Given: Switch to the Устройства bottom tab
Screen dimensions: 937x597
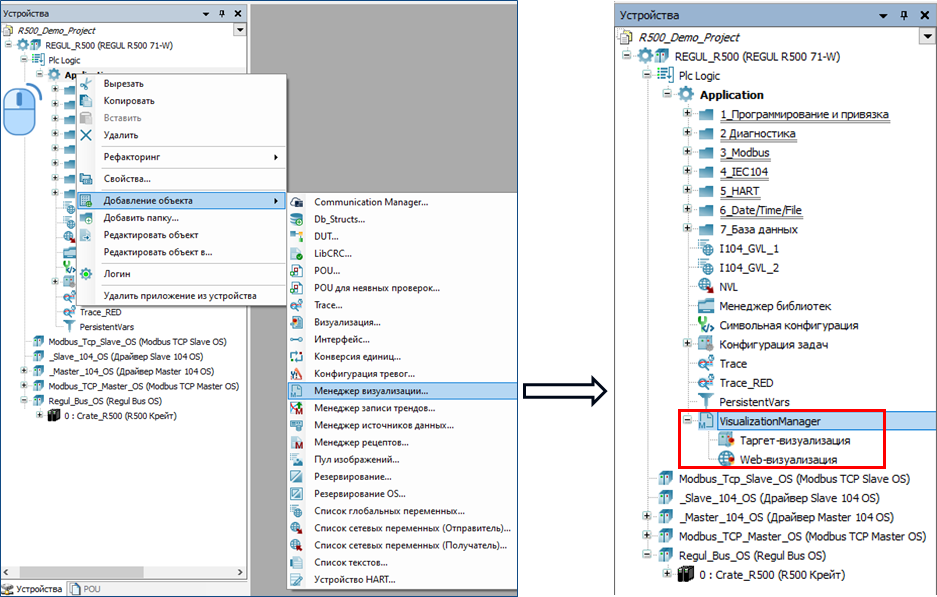Looking at the screenshot, I should point(32,589).
